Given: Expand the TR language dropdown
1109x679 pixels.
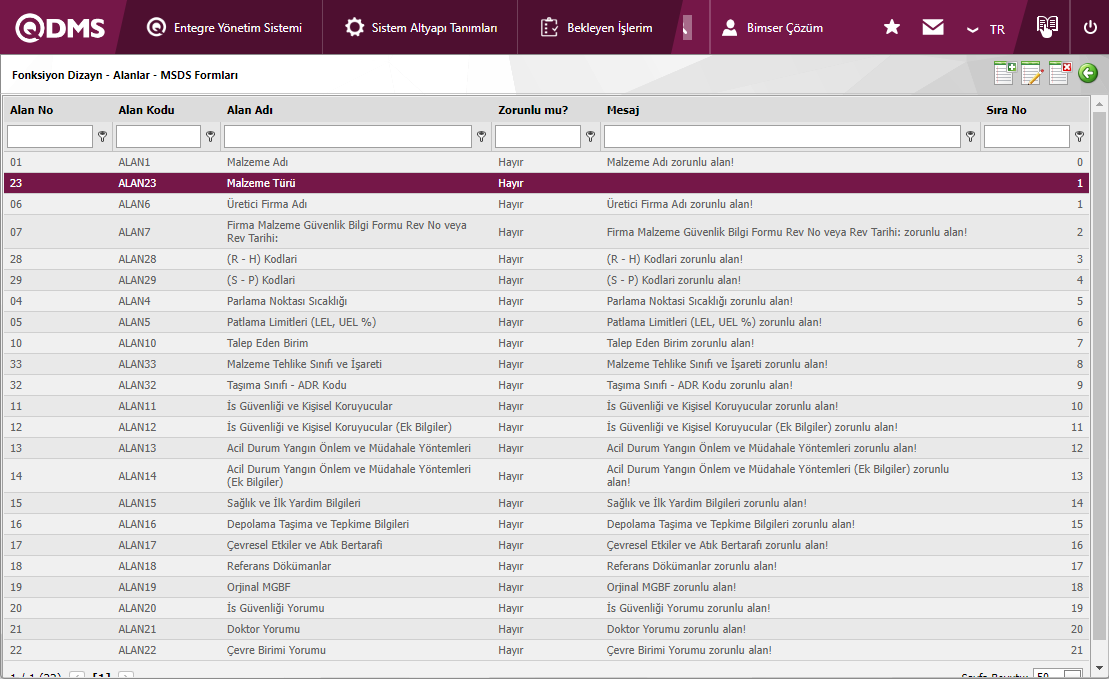Looking at the screenshot, I should pos(986,29).
